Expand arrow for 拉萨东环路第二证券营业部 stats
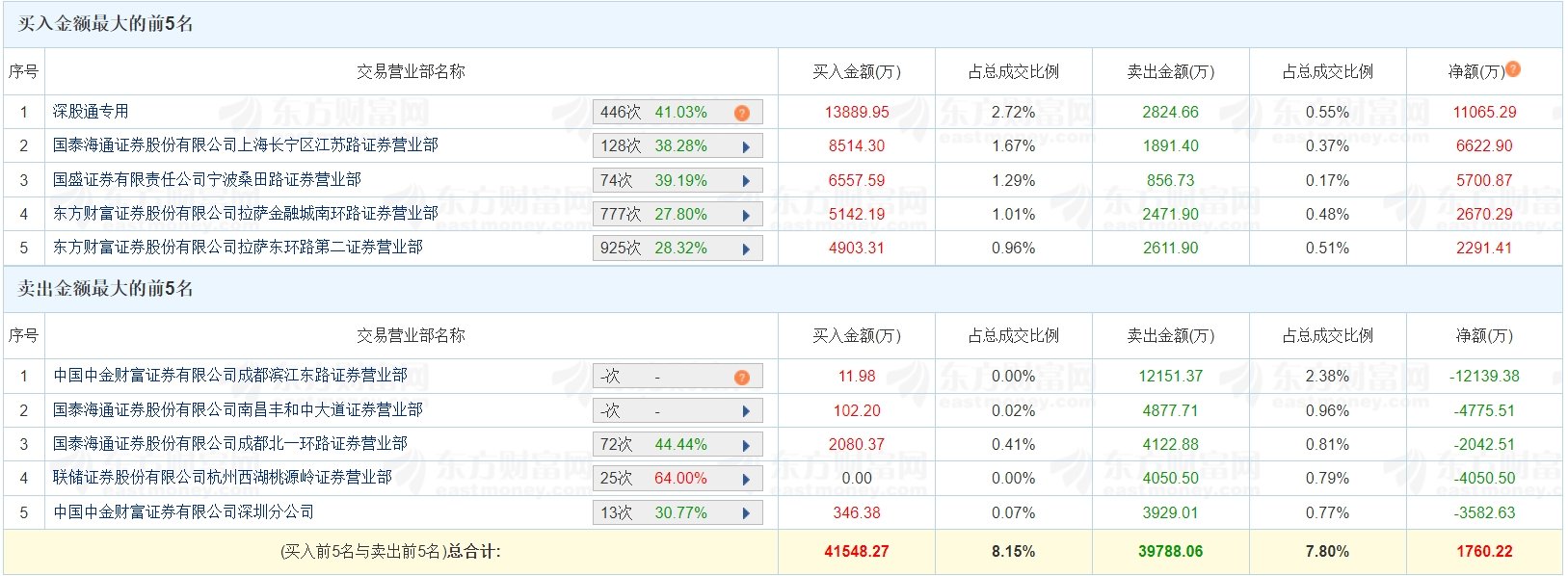Image resolution: width=1568 pixels, height=576 pixels. (746, 249)
